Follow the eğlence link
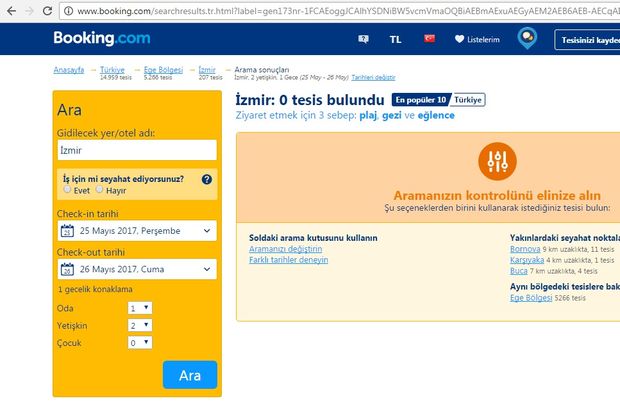Viewport: 620px width, 410px height. [436, 115]
